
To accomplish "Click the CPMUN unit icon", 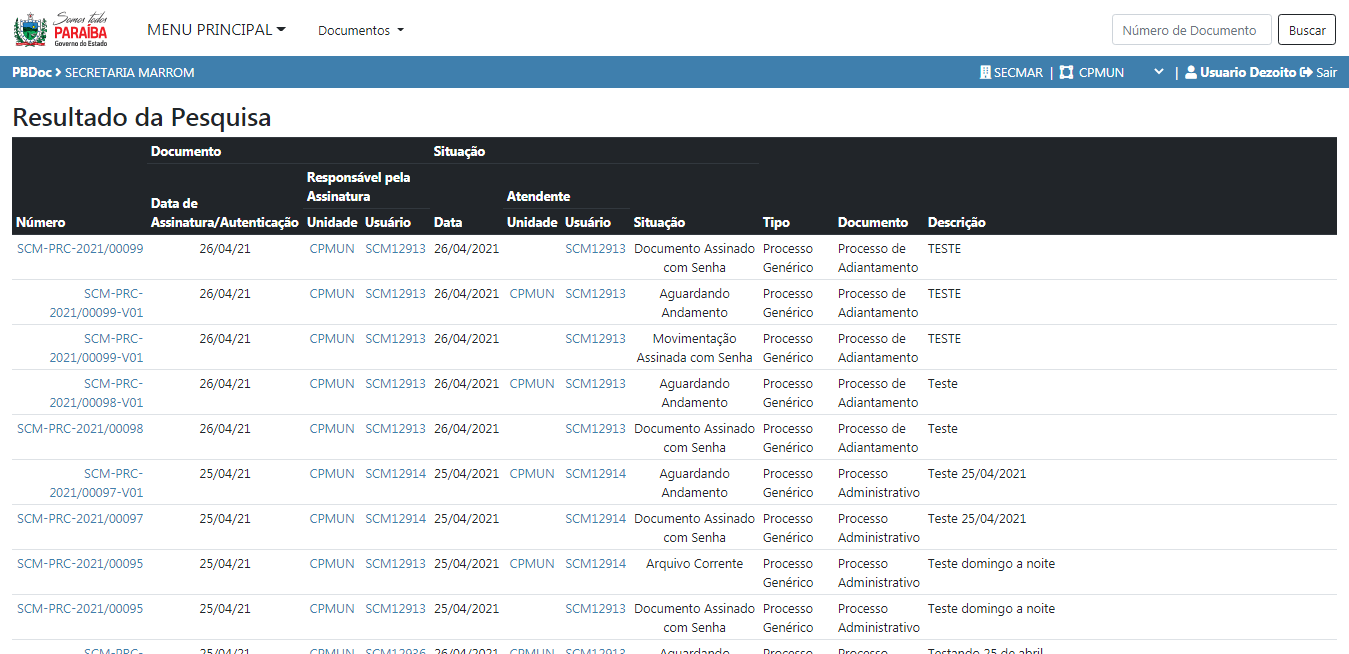I will 1066,73.
